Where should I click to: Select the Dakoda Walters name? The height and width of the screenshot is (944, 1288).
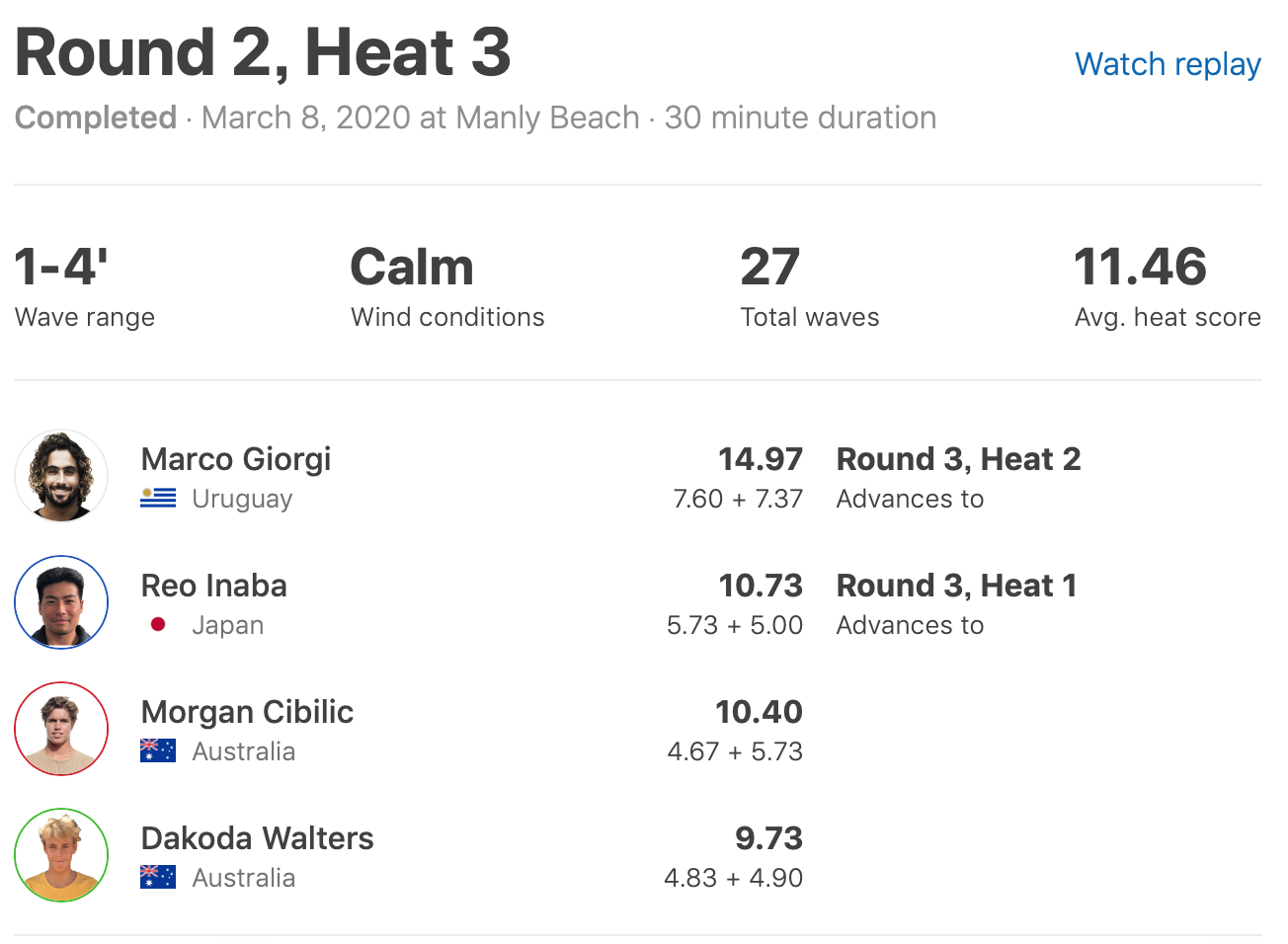[x=258, y=838]
